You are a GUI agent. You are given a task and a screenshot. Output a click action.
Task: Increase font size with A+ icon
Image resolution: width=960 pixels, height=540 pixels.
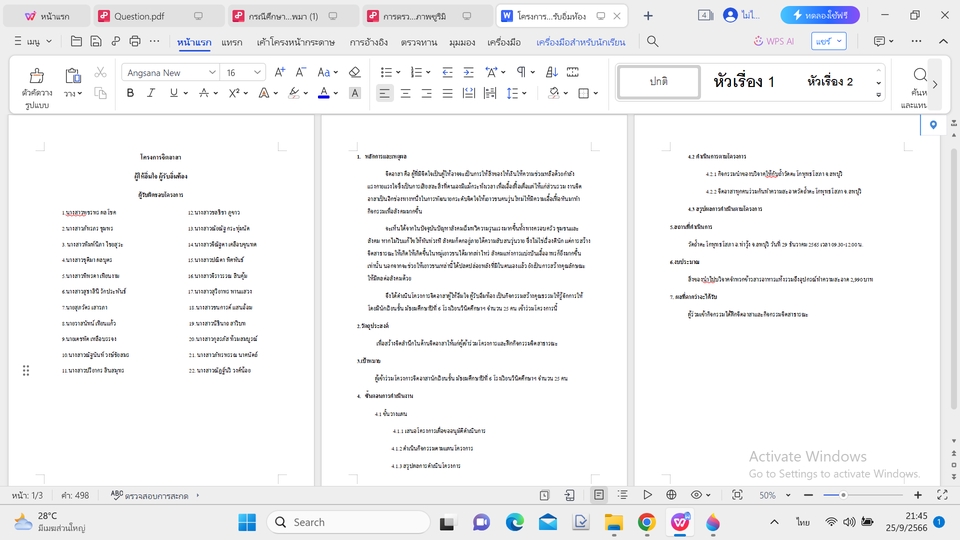[x=280, y=72]
